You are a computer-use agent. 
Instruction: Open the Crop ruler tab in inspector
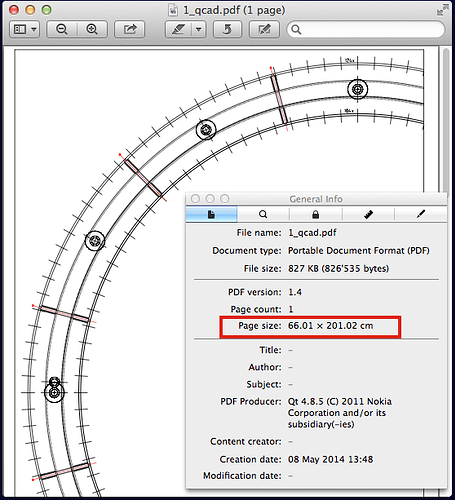pos(368,214)
